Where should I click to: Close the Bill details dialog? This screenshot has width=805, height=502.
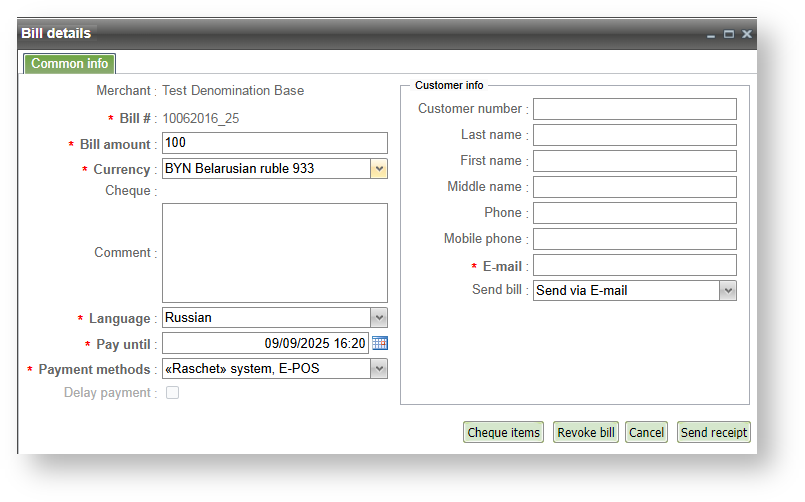point(747,34)
